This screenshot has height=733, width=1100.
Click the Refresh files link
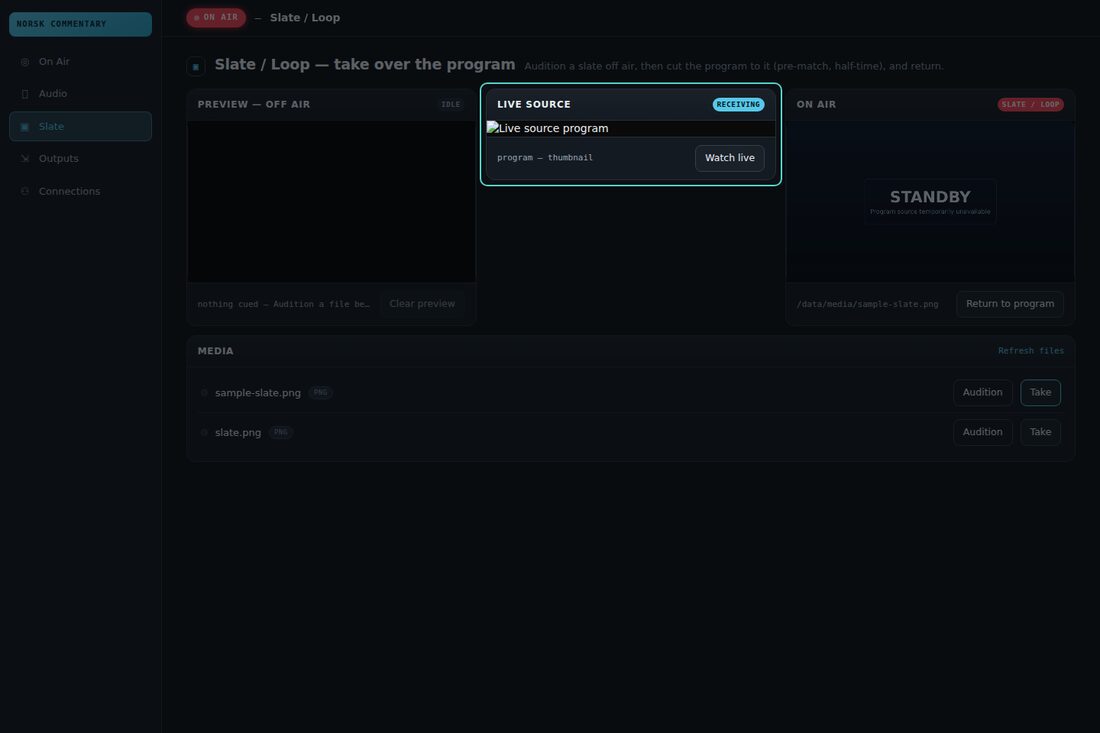coord(1031,351)
